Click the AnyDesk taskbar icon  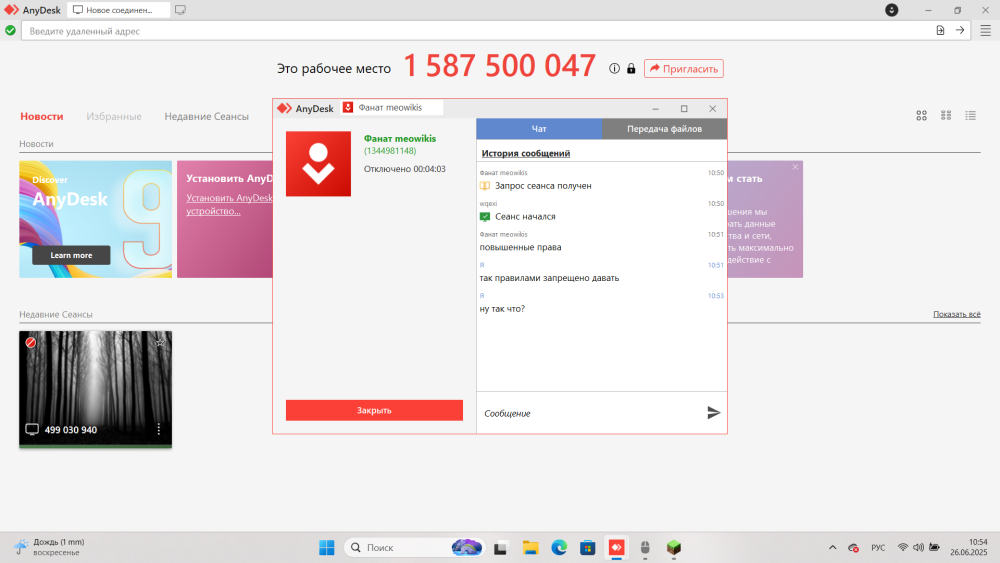[616, 547]
